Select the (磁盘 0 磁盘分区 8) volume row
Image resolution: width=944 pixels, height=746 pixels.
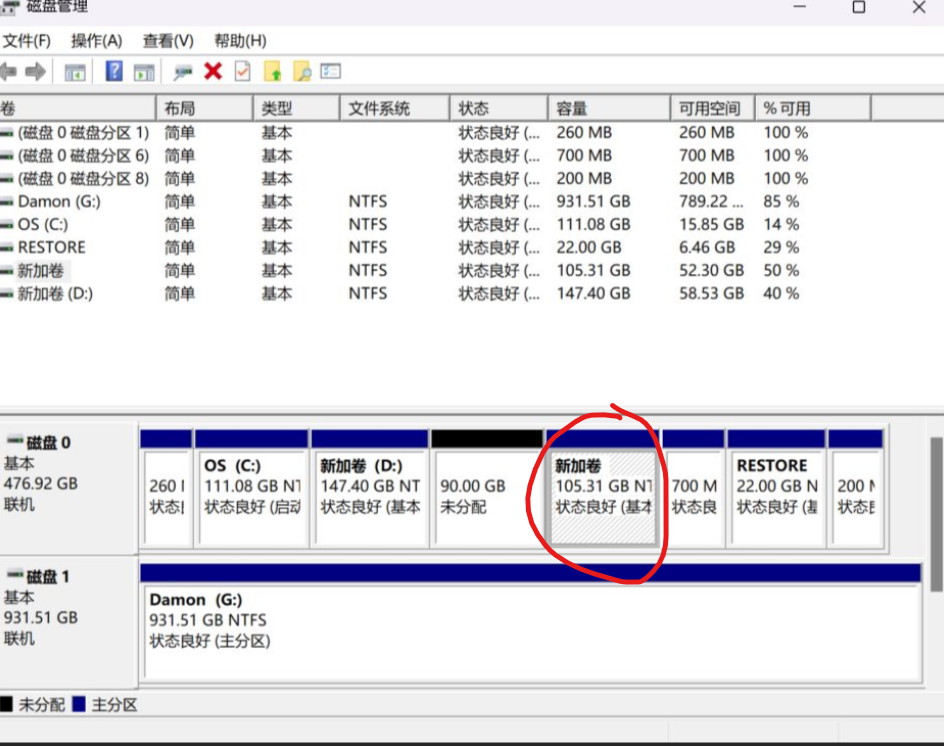[x=435, y=178]
